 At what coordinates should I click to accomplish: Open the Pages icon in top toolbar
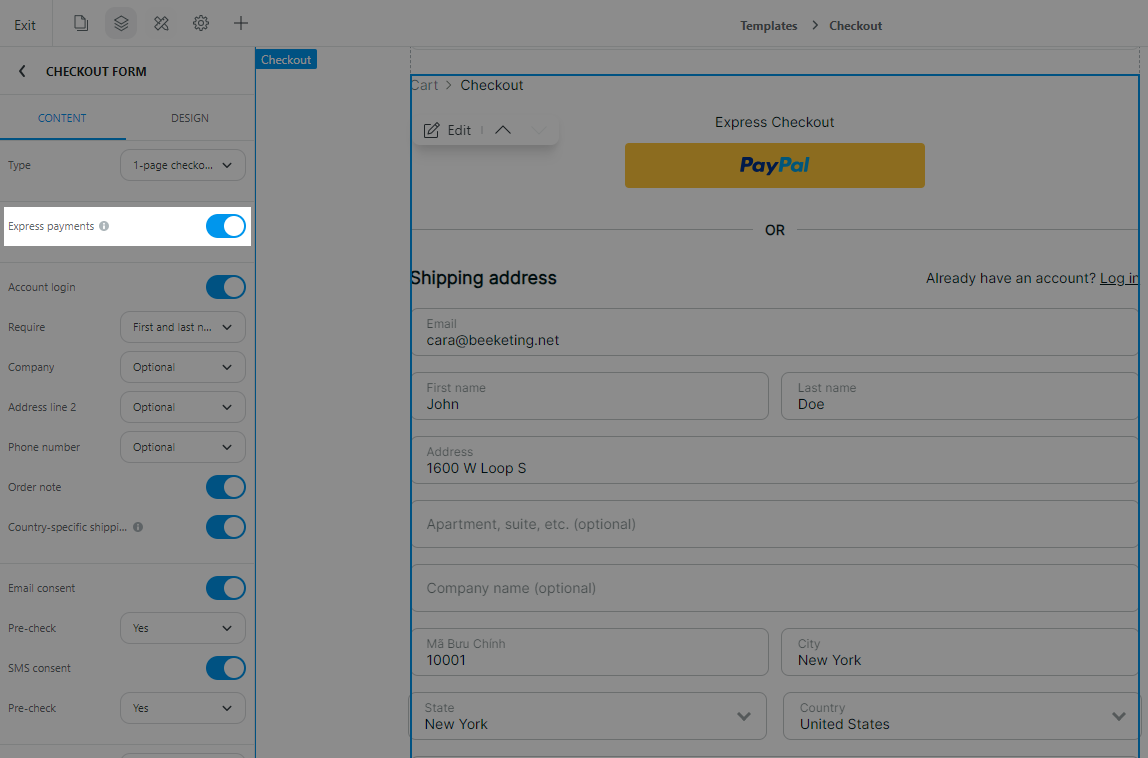click(x=81, y=23)
